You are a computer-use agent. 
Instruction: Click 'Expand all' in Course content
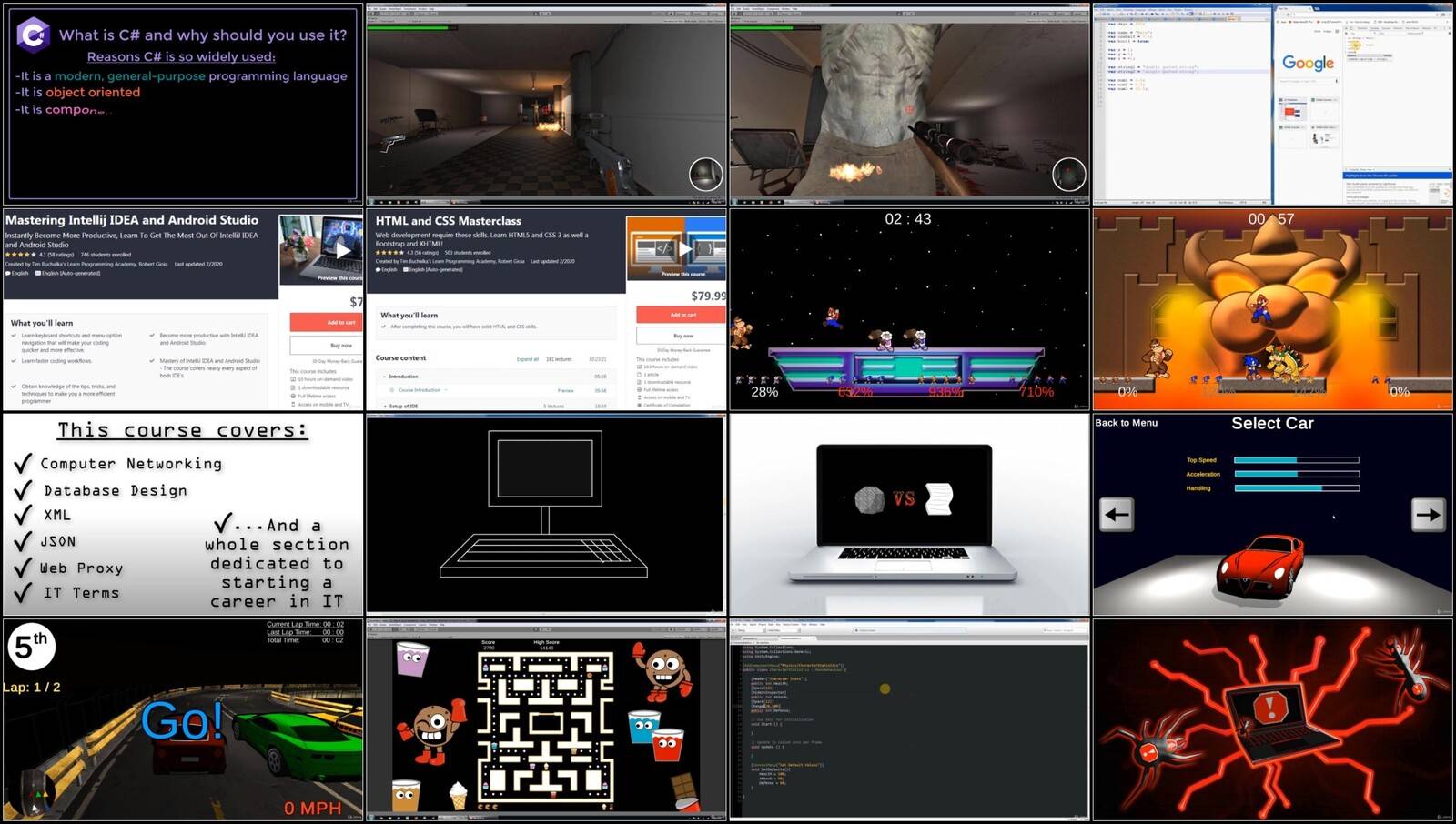[527, 359]
